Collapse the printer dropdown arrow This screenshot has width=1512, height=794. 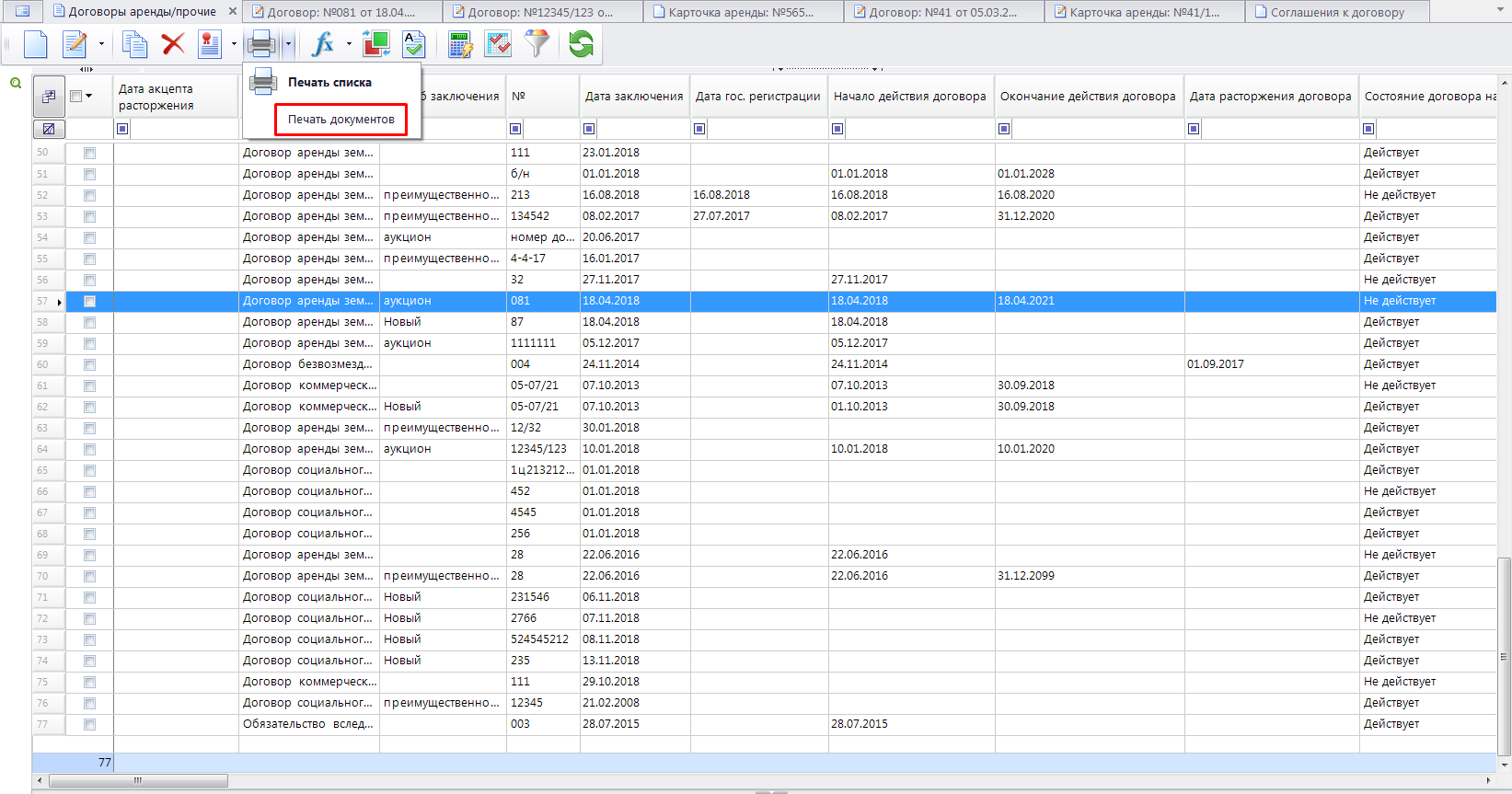point(288,44)
